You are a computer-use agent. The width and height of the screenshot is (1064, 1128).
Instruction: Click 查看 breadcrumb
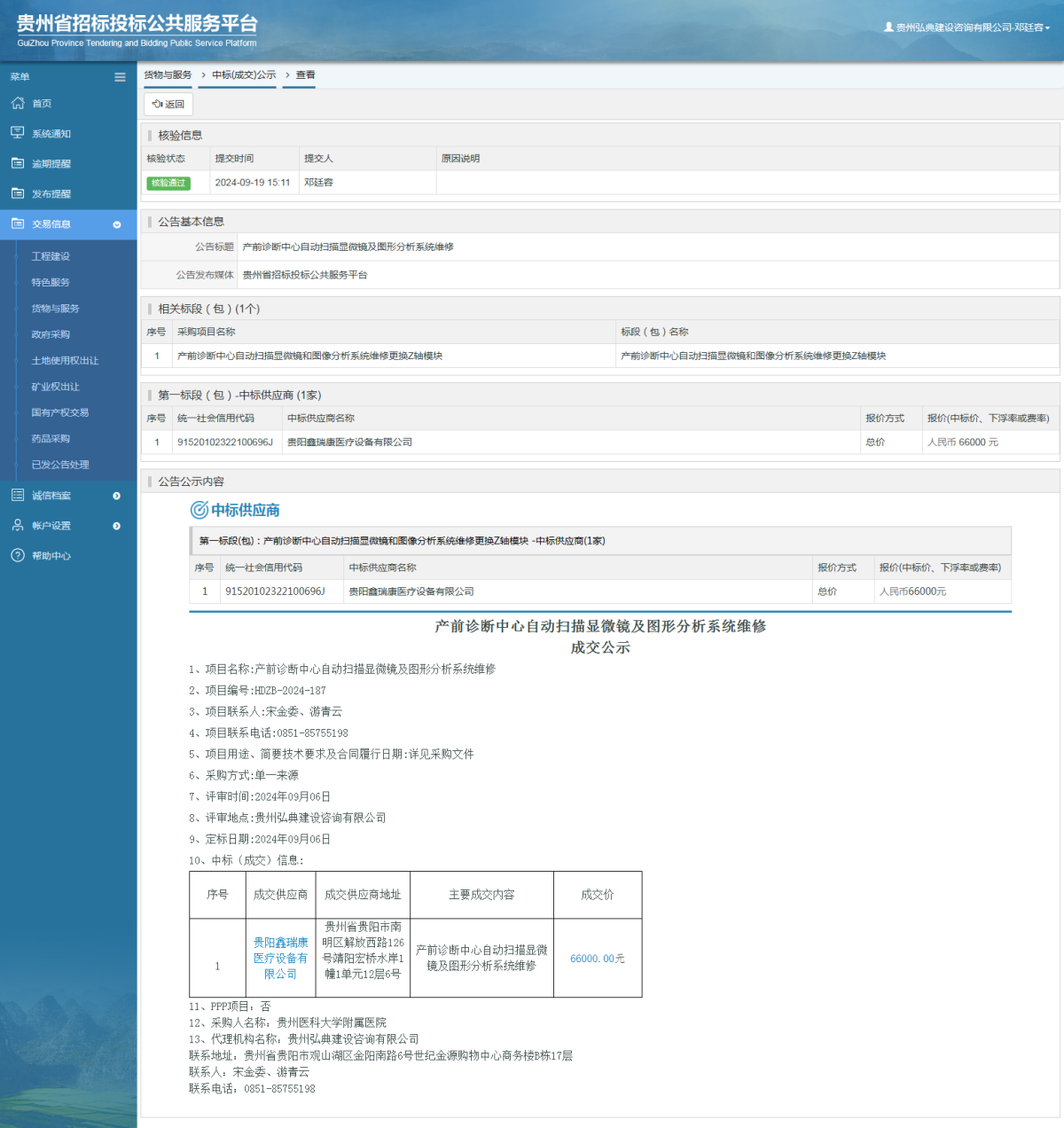[x=306, y=74]
